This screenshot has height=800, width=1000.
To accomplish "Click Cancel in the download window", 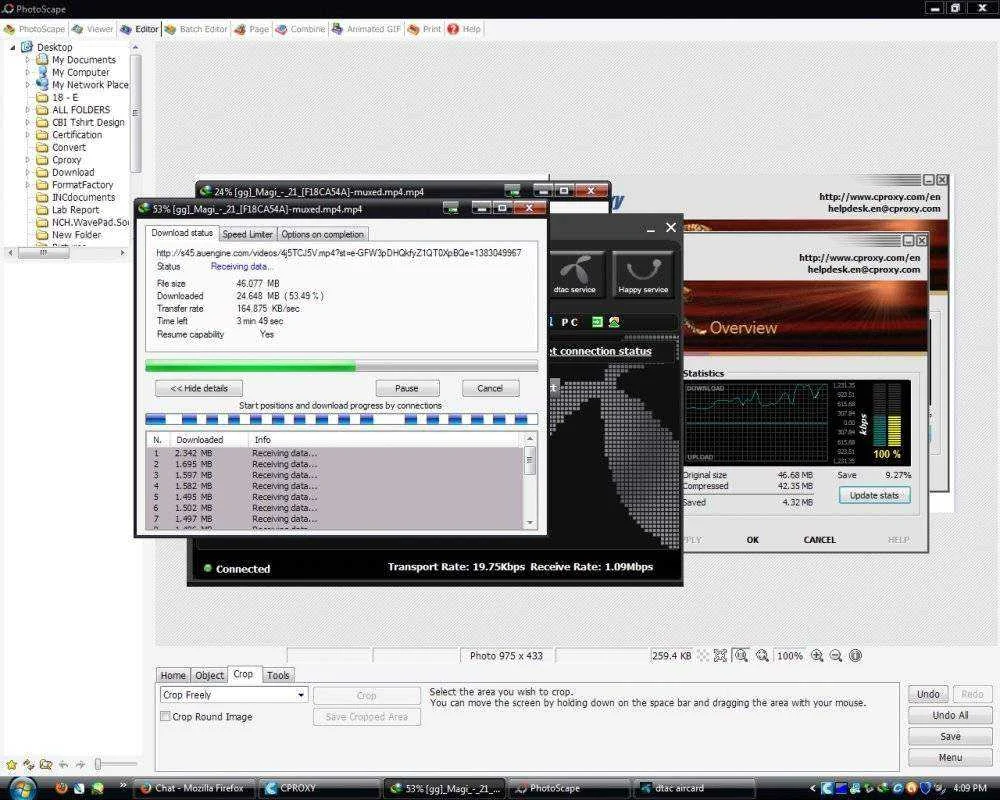I will coord(490,388).
